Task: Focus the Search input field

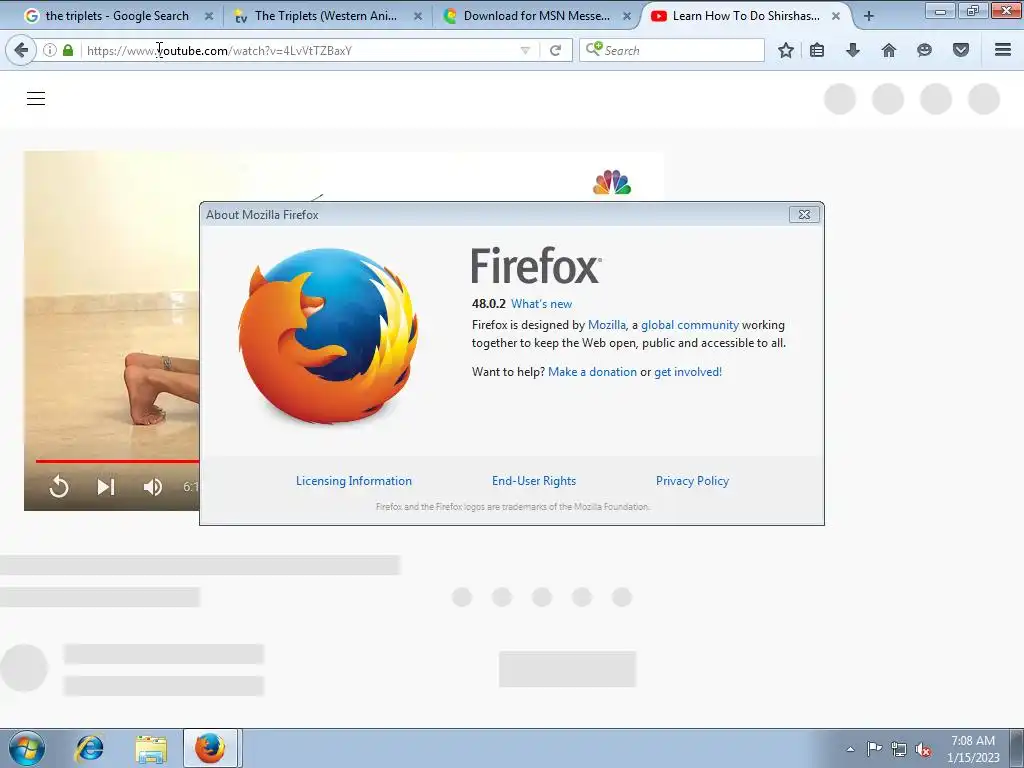Action: click(x=672, y=50)
